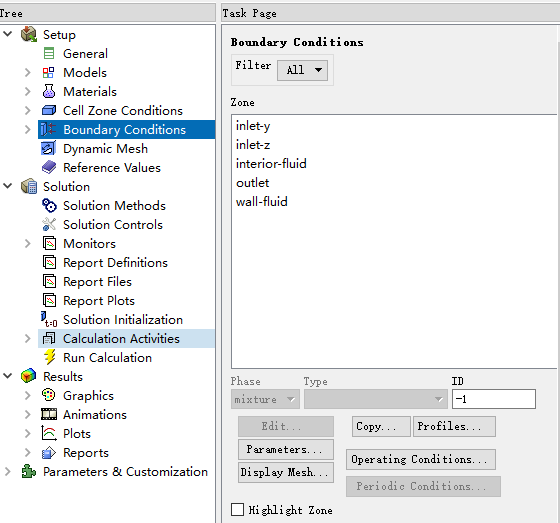Click the Cell Zone Conditions icon
Image resolution: width=560 pixels, height=523 pixels.
[49, 110]
